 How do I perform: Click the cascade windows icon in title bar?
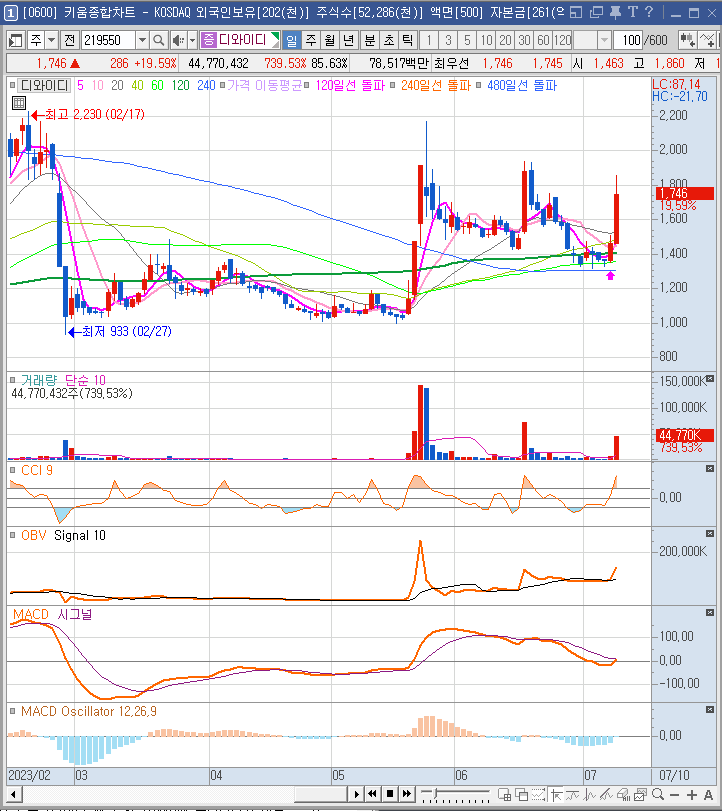[x=596, y=12]
